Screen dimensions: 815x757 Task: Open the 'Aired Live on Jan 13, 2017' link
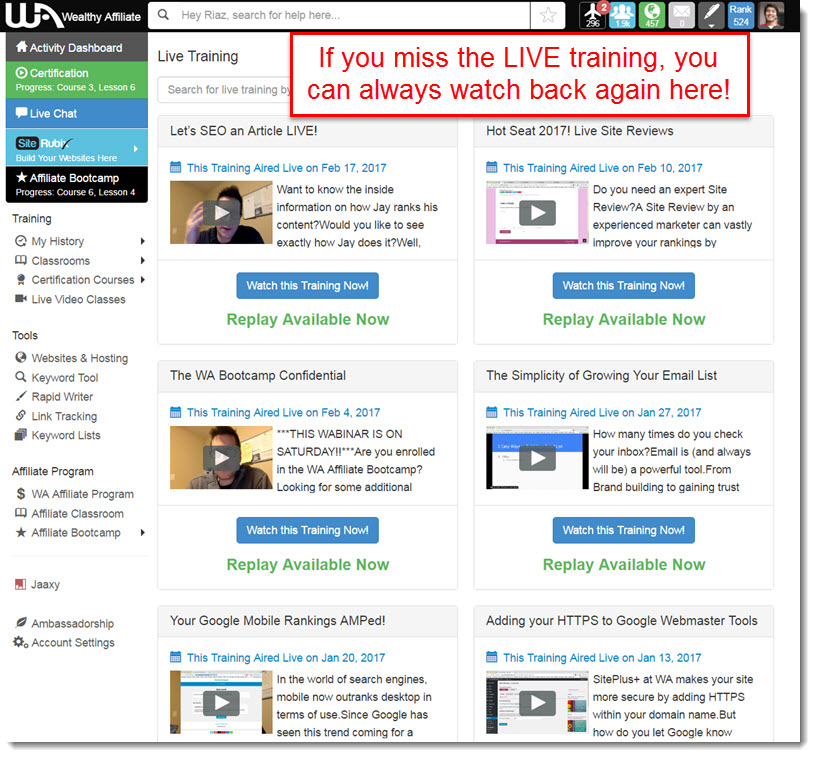click(x=602, y=658)
